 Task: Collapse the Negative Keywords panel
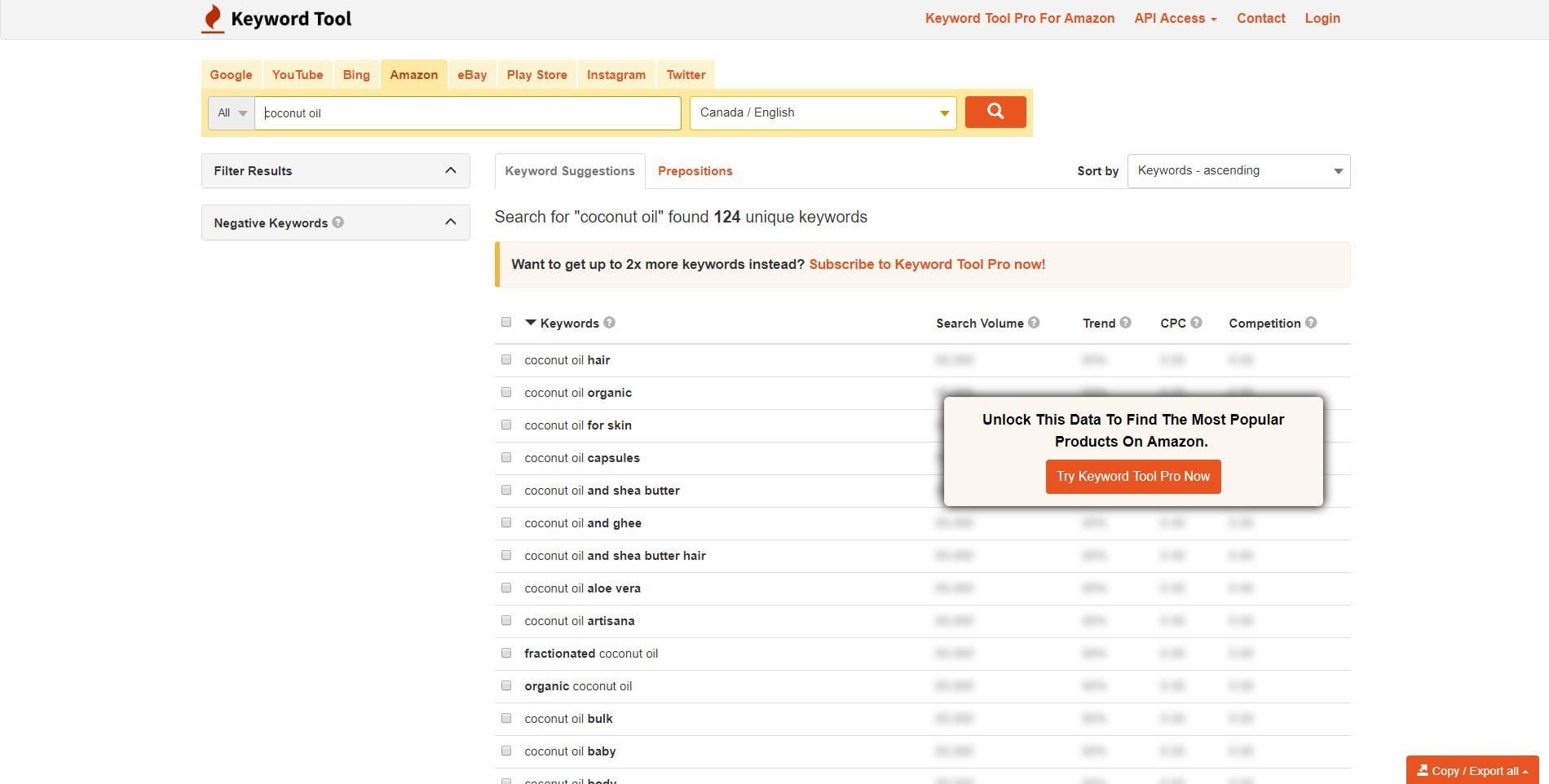(336, 222)
